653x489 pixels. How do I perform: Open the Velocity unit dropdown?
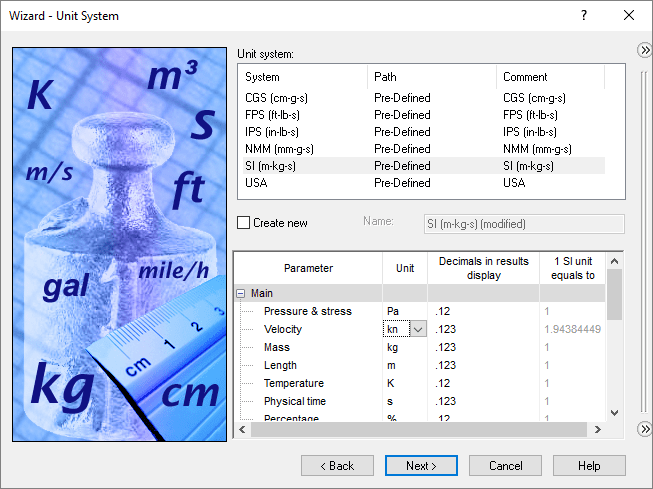coord(417,329)
